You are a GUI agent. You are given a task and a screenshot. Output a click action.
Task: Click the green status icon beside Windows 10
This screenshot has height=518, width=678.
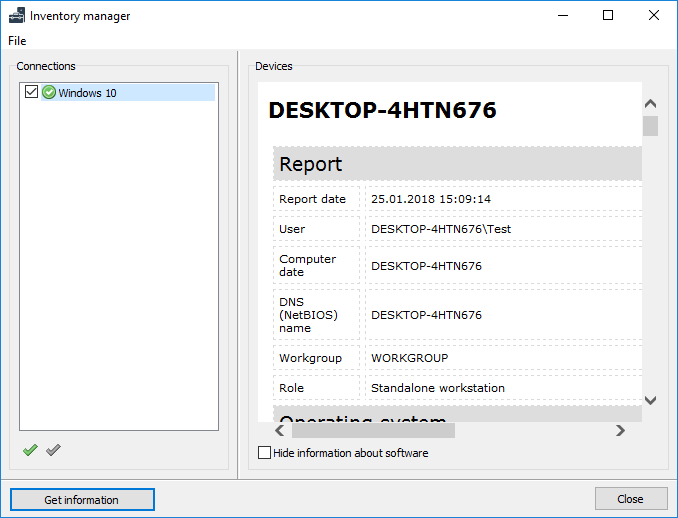pyautogui.click(x=48, y=93)
